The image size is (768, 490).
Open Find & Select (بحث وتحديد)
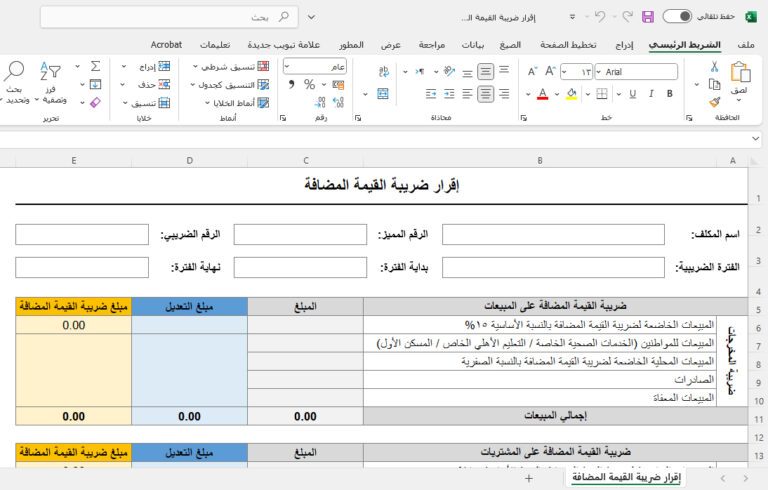[15, 83]
